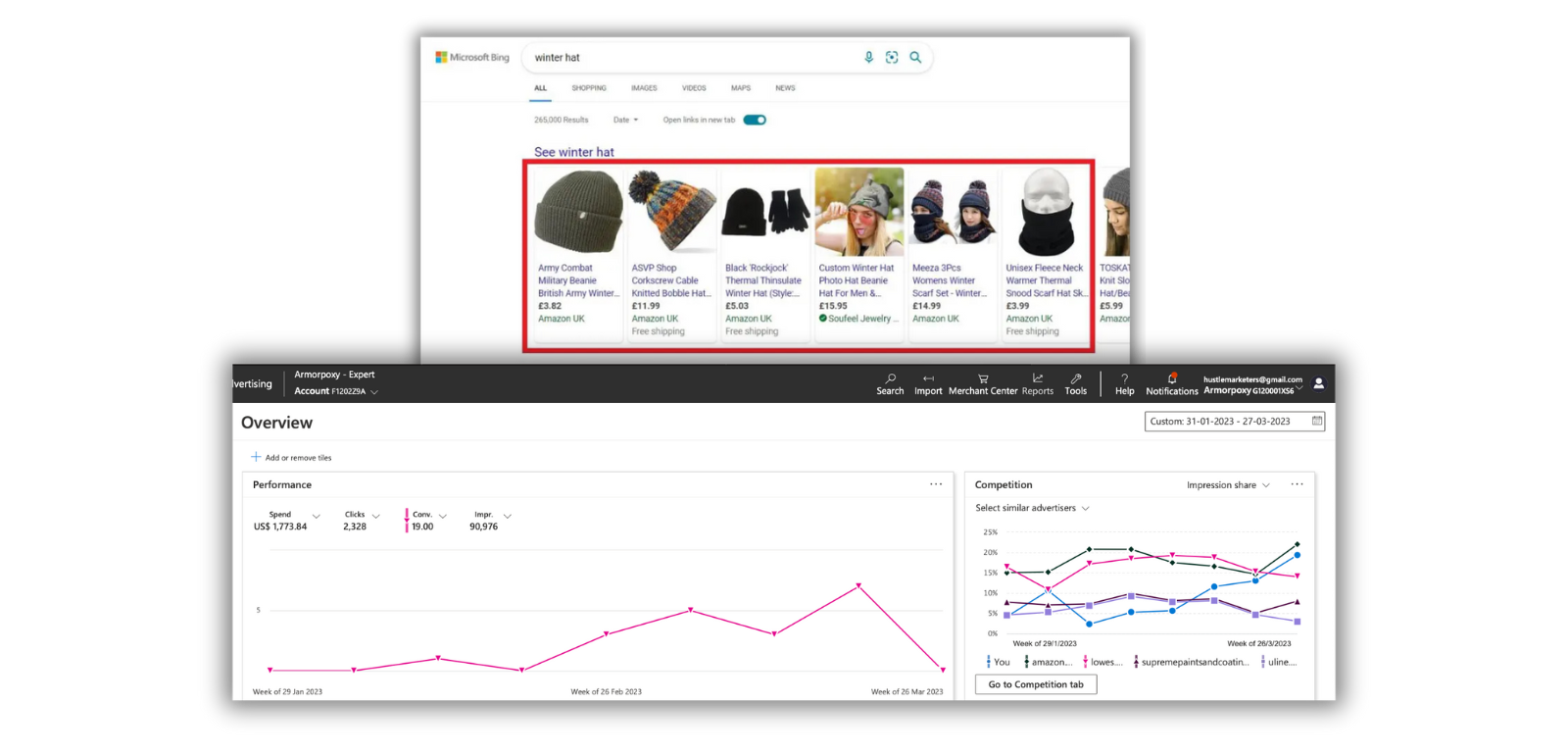Toggle the You series in Competition legend

(998, 662)
